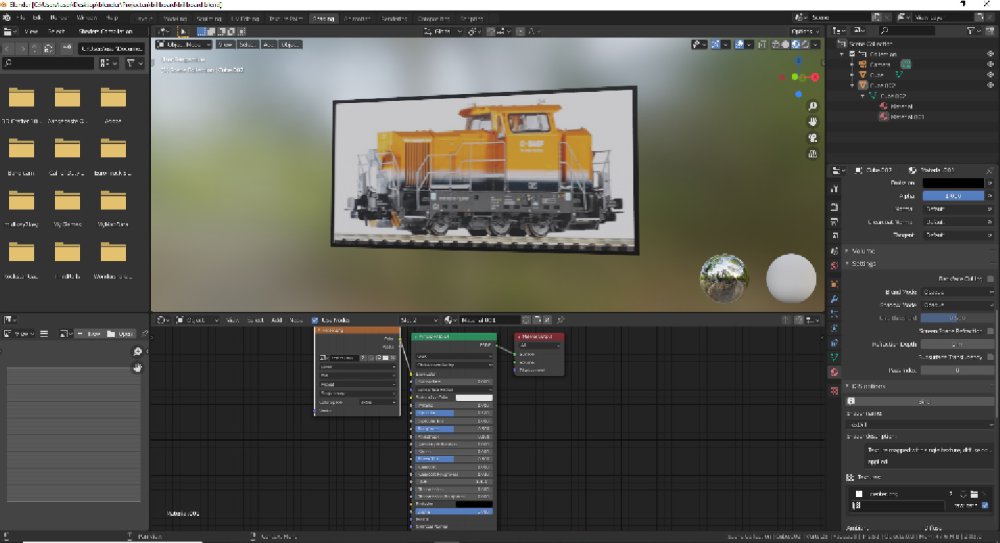Open the Blend Mode dropdown

coord(957,291)
